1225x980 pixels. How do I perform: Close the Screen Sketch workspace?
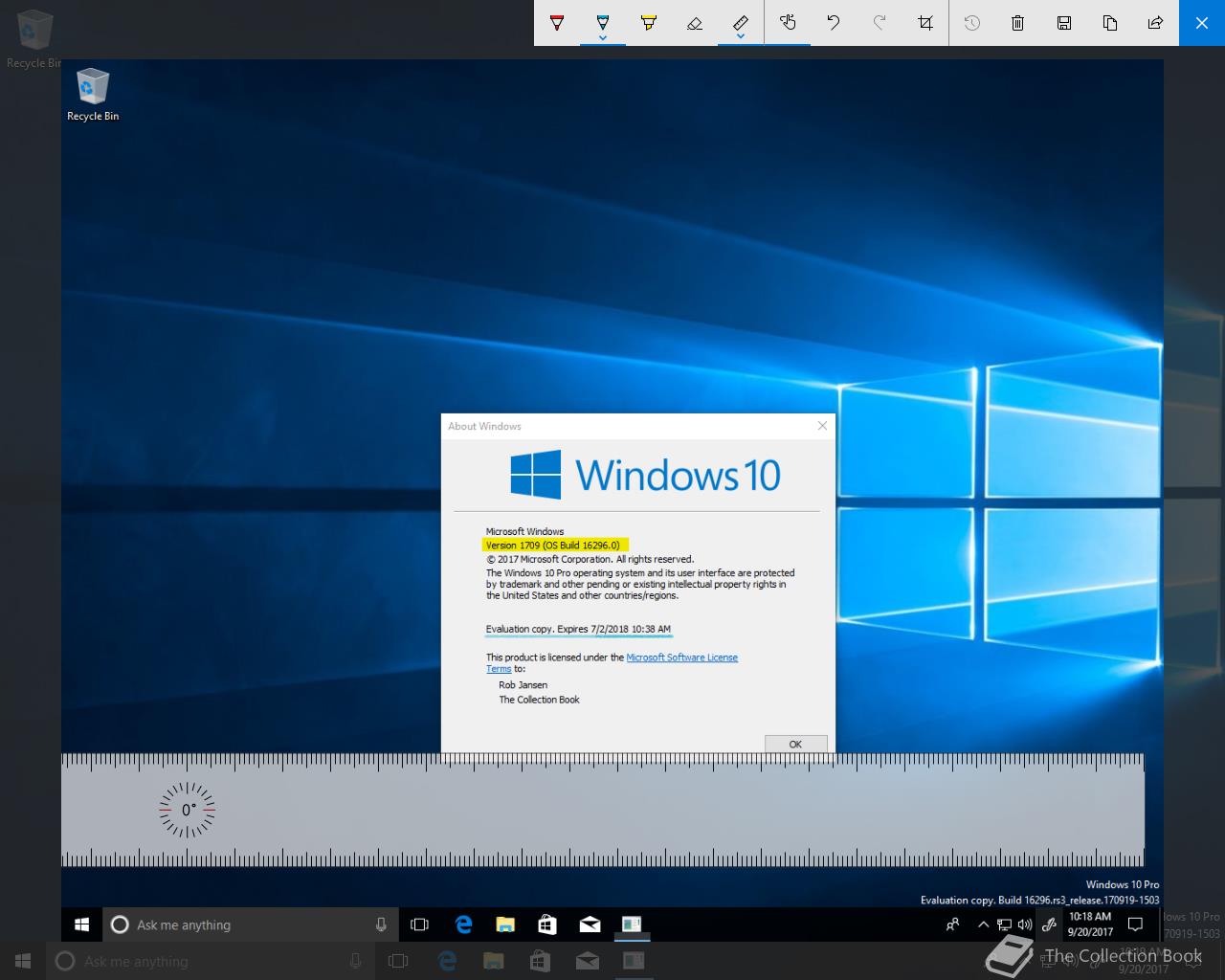point(1202,22)
